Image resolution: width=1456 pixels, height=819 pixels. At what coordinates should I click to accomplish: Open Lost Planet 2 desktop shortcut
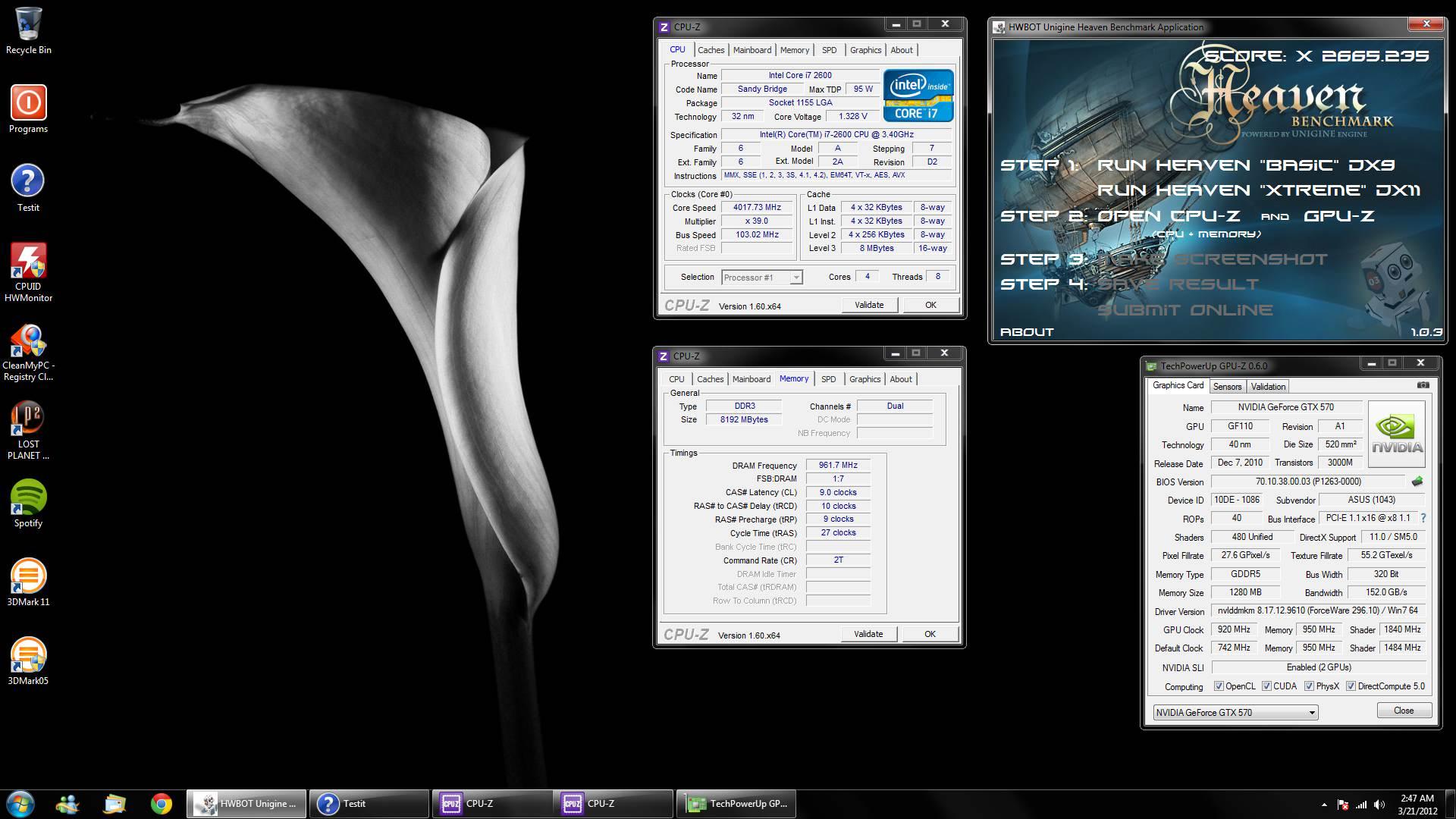[x=28, y=430]
